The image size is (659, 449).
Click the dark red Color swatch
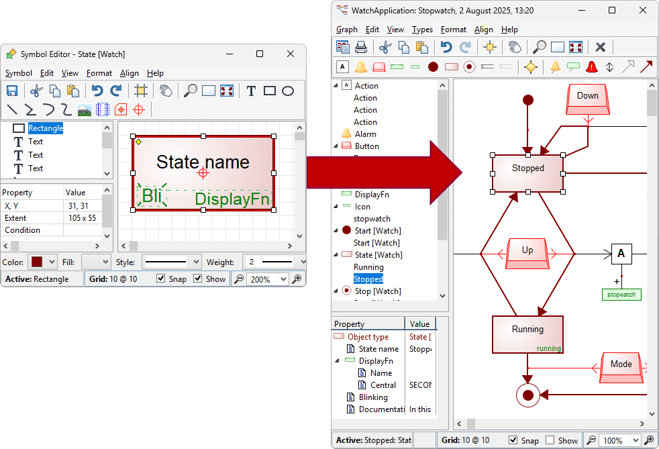(x=37, y=262)
